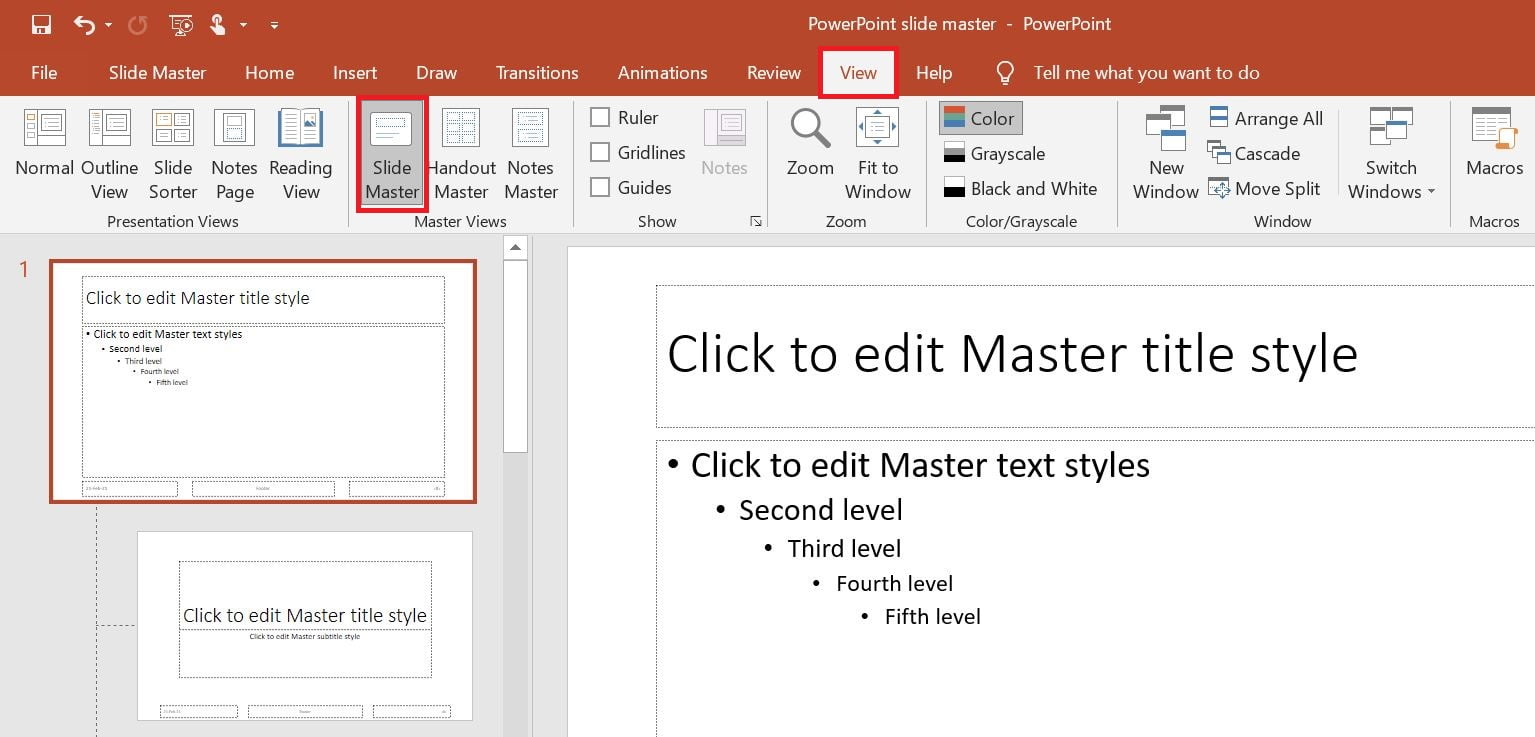Customize Quick Access Toolbar dropdown
This screenshot has width=1535, height=737.
point(274,25)
